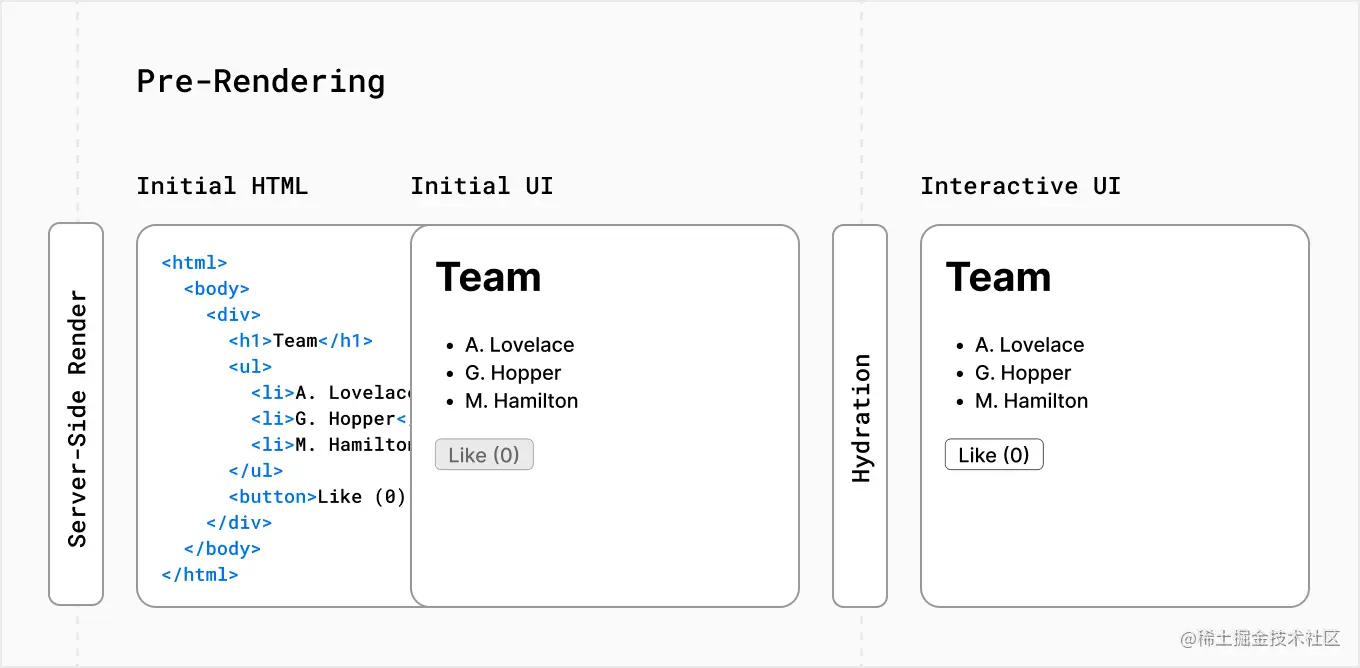Click the 稀土掘金技术社区 watermark
Viewport: 1360px width, 668px height.
point(1259,639)
